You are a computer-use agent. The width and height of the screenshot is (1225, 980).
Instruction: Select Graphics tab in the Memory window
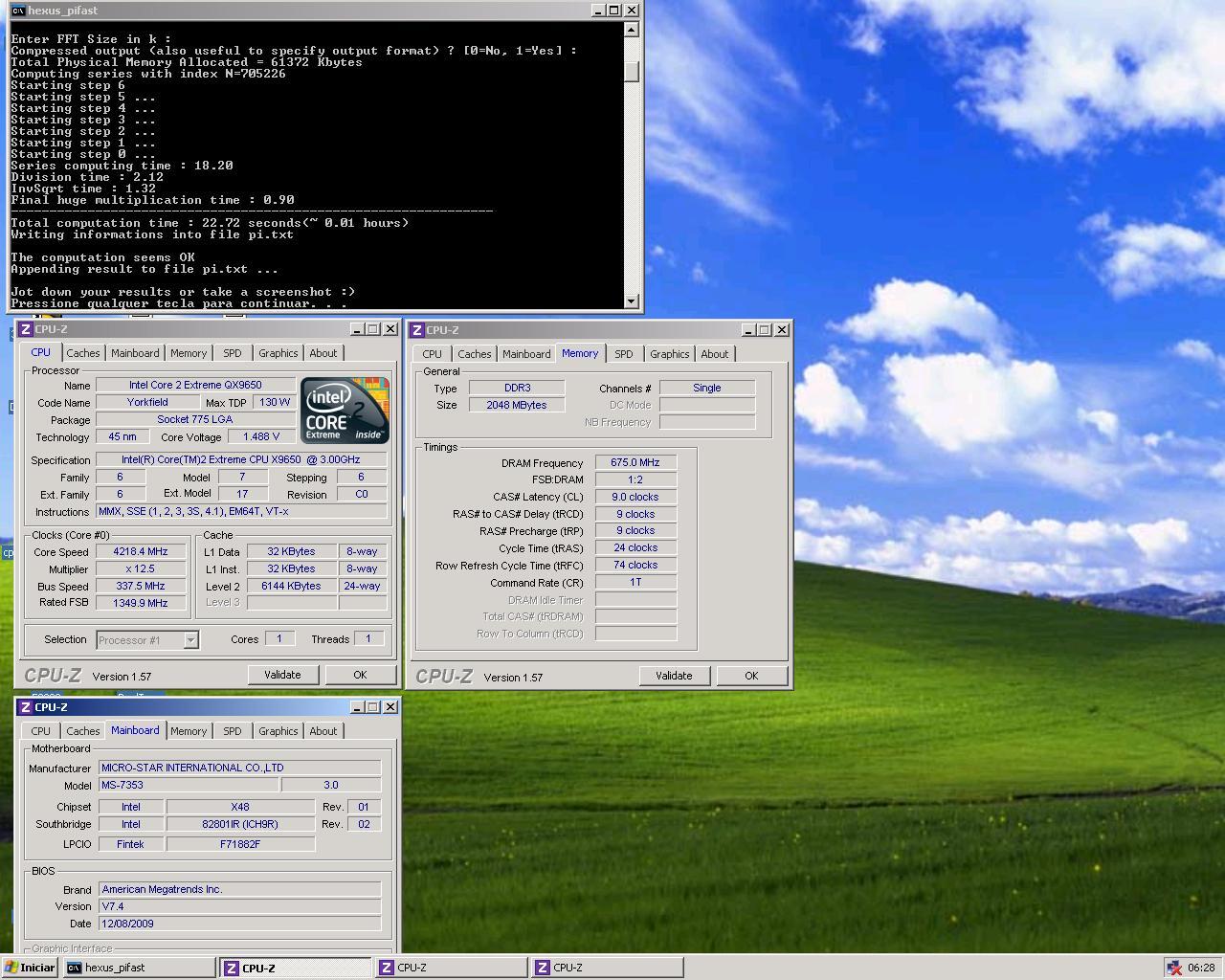pos(670,354)
